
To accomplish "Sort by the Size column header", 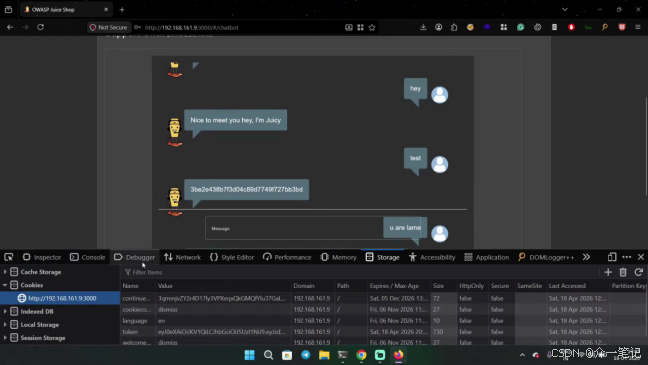I will pos(443,286).
